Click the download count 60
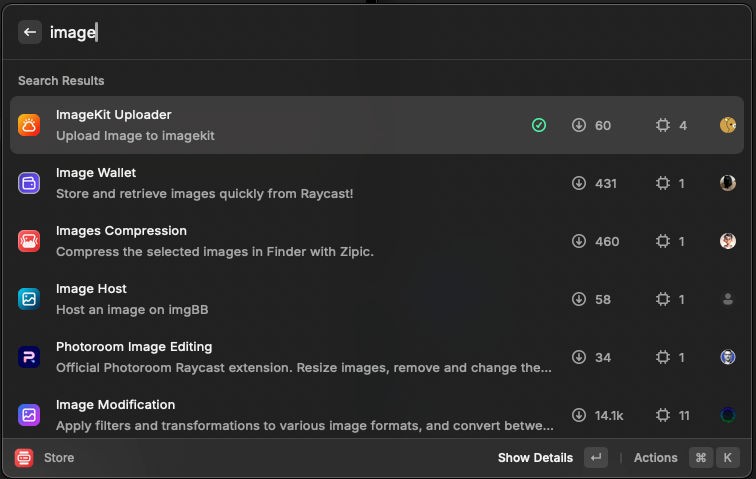The image size is (756, 479). click(x=603, y=125)
